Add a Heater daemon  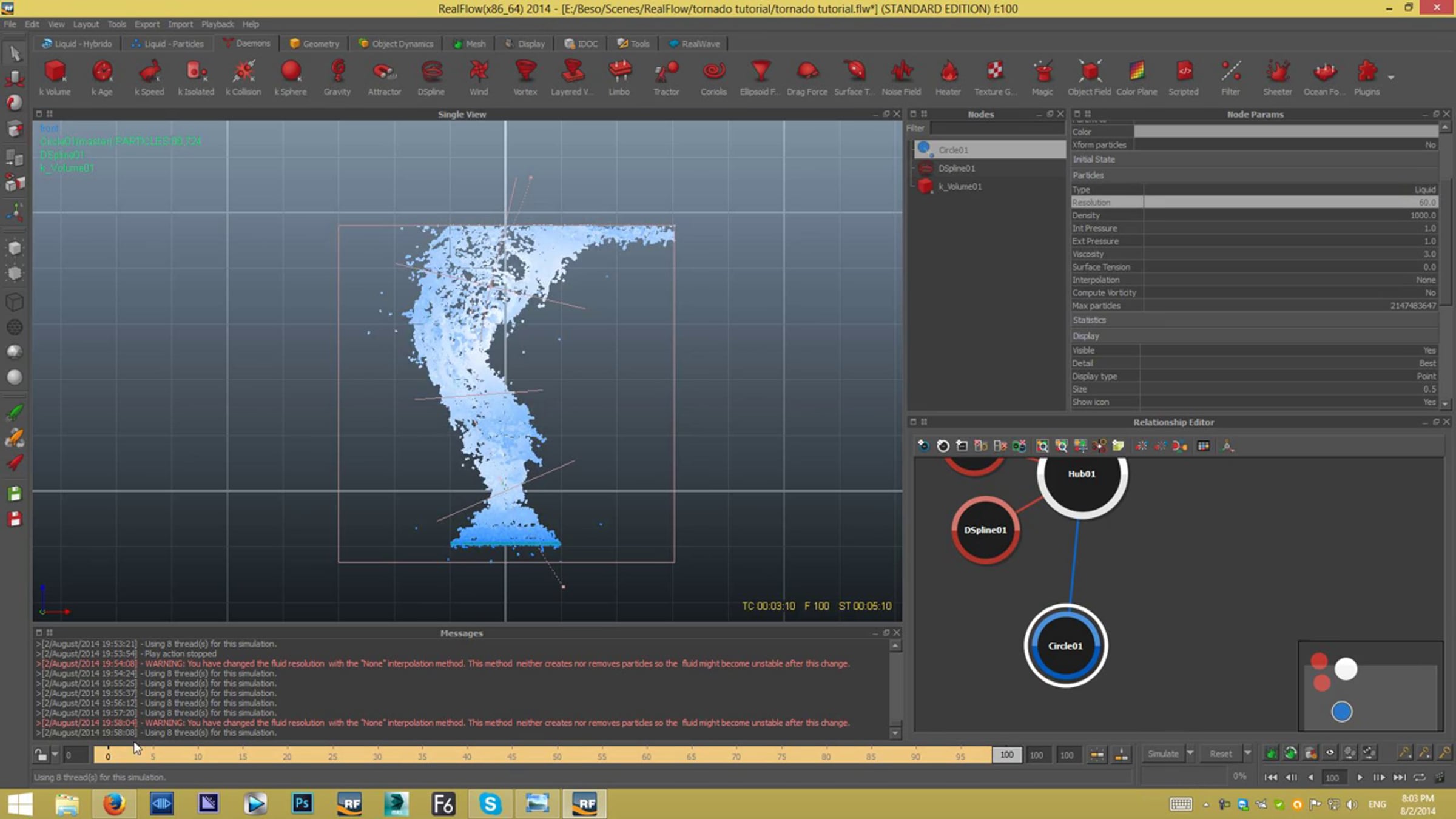(x=948, y=78)
